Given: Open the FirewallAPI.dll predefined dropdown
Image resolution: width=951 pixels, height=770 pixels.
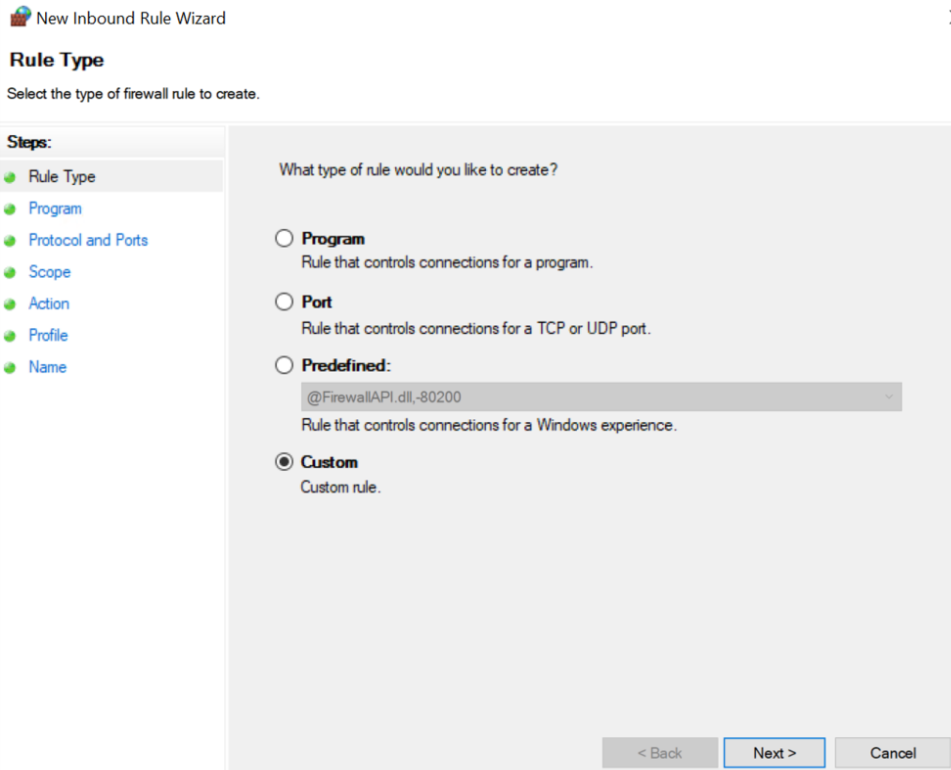Looking at the screenshot, I should coord(601,397).
